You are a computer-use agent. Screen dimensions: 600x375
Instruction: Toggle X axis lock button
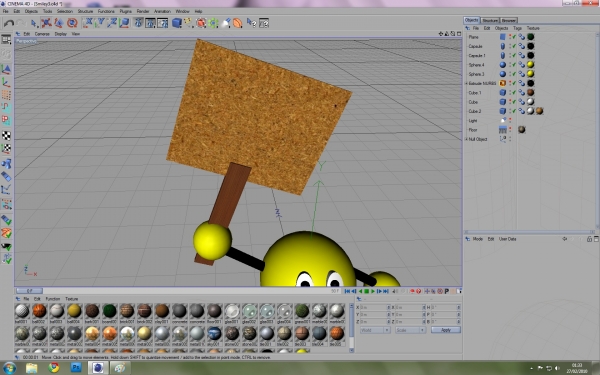pyautogui.click(x=88, y=23)
